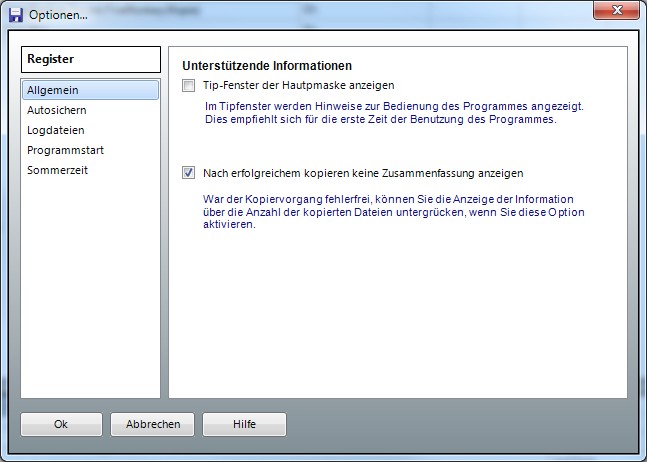Uncheck the keine Zusammenfassung anzeigen checkbox
Image resolution: width=647 pixels, height=462 pixels.
pos(189,173)
